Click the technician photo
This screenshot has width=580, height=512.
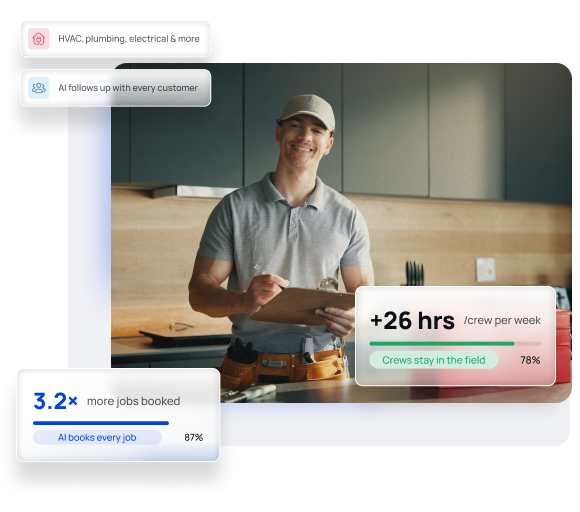(x=341, y=233)
